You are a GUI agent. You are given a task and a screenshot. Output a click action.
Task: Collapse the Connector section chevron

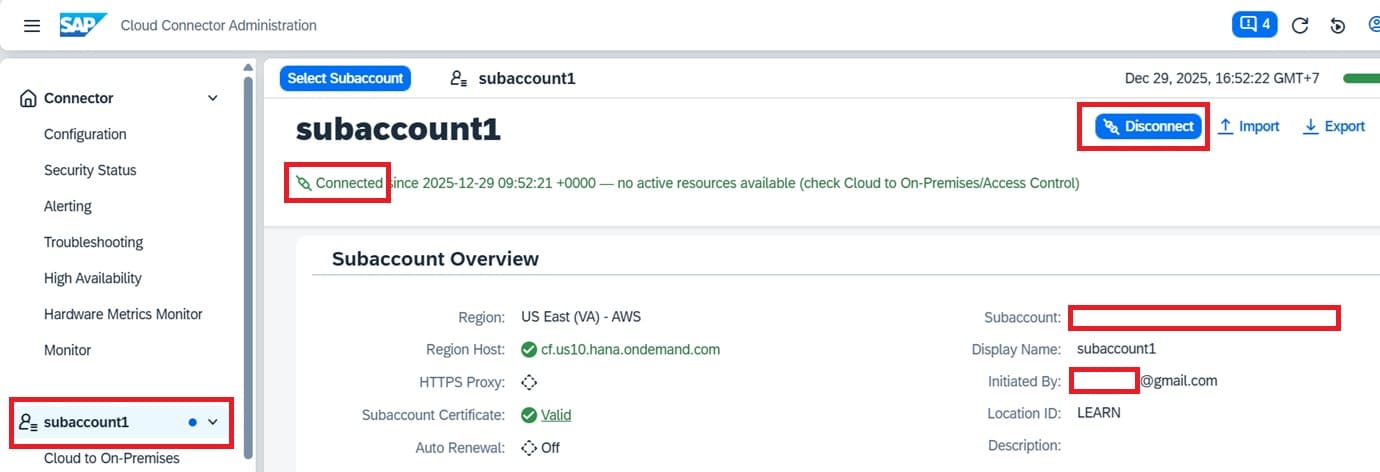(212, 98)
